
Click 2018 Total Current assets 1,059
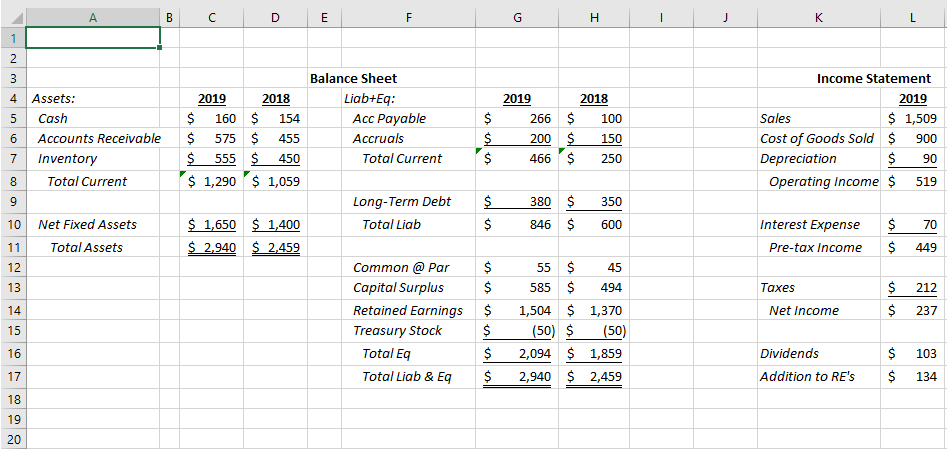point(275,181)
